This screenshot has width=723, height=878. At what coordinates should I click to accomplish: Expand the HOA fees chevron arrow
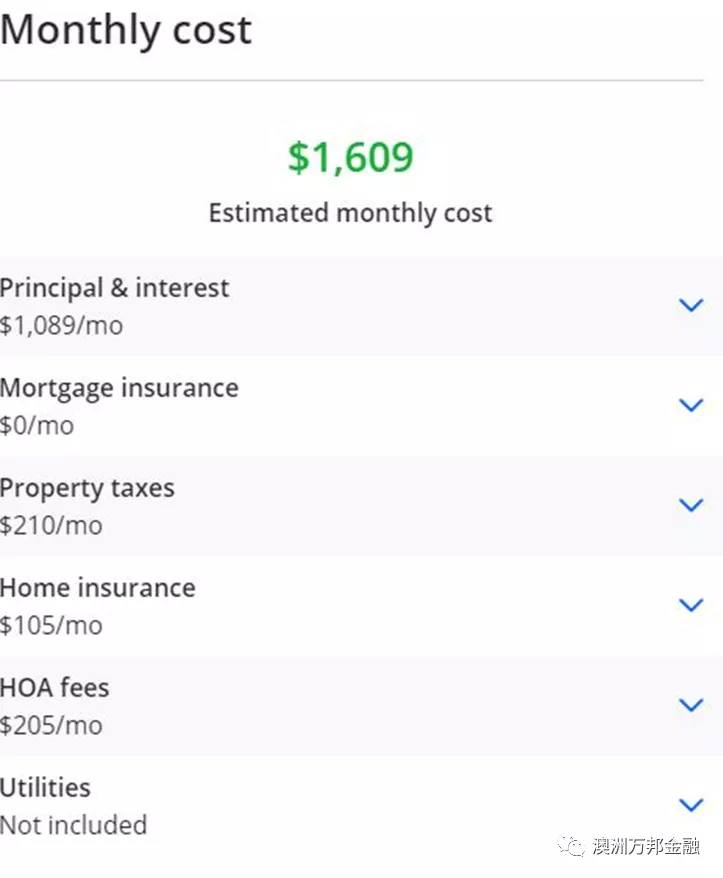691,705
